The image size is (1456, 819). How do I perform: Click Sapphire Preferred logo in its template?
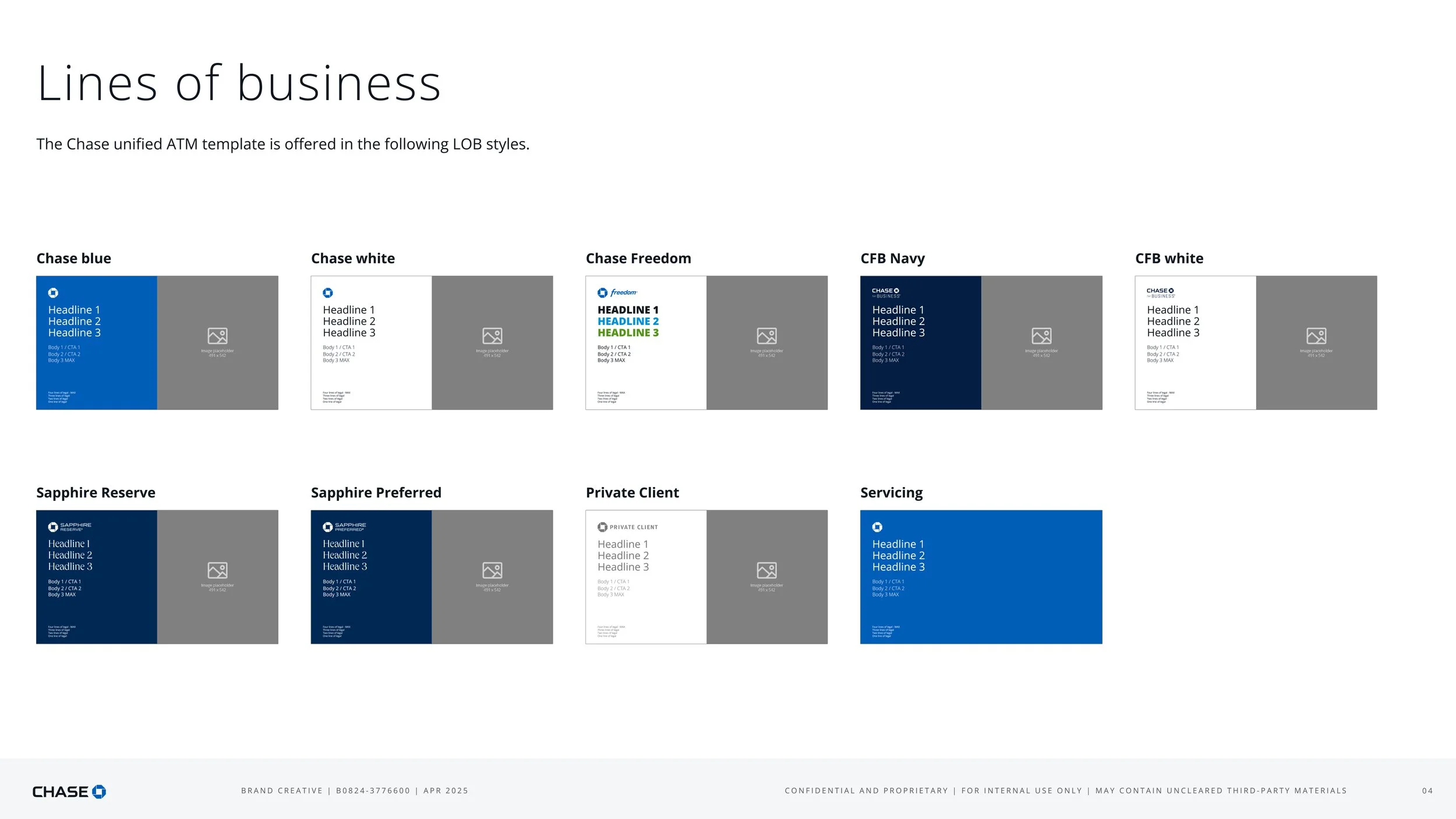pos(344,527)
